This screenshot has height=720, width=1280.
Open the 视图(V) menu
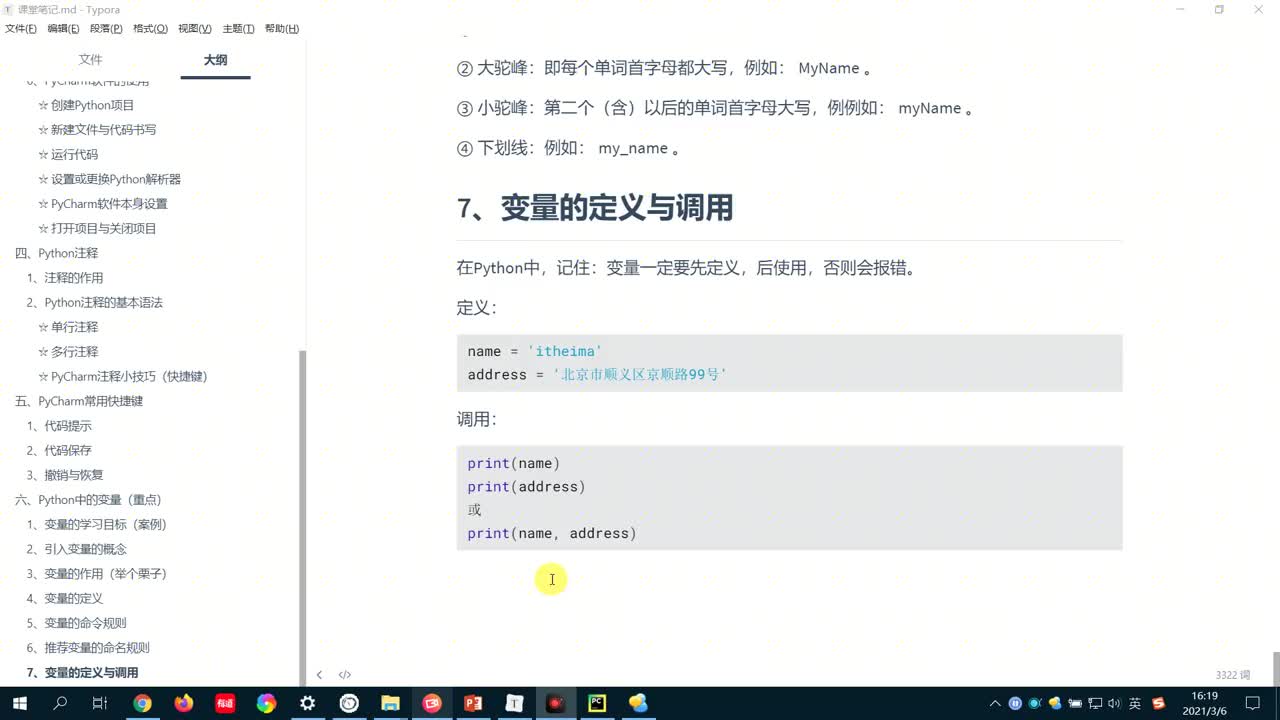point(194,29)
